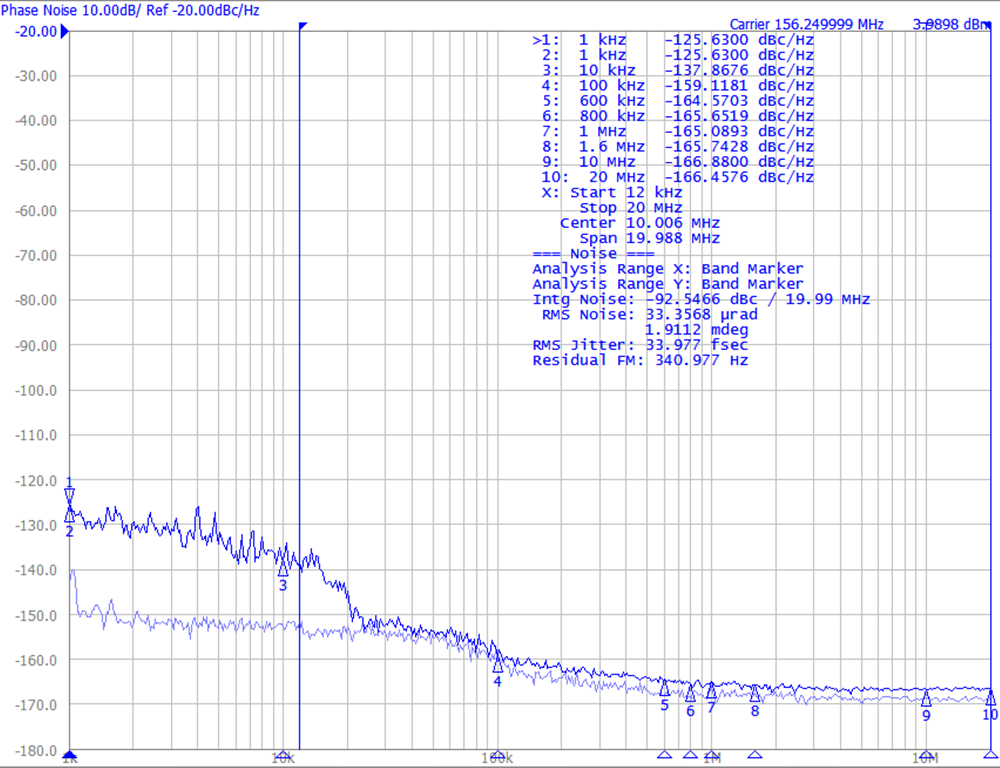Click the Span 19.988 MHz setting
1000x768 pixels.
click(646, 238)
